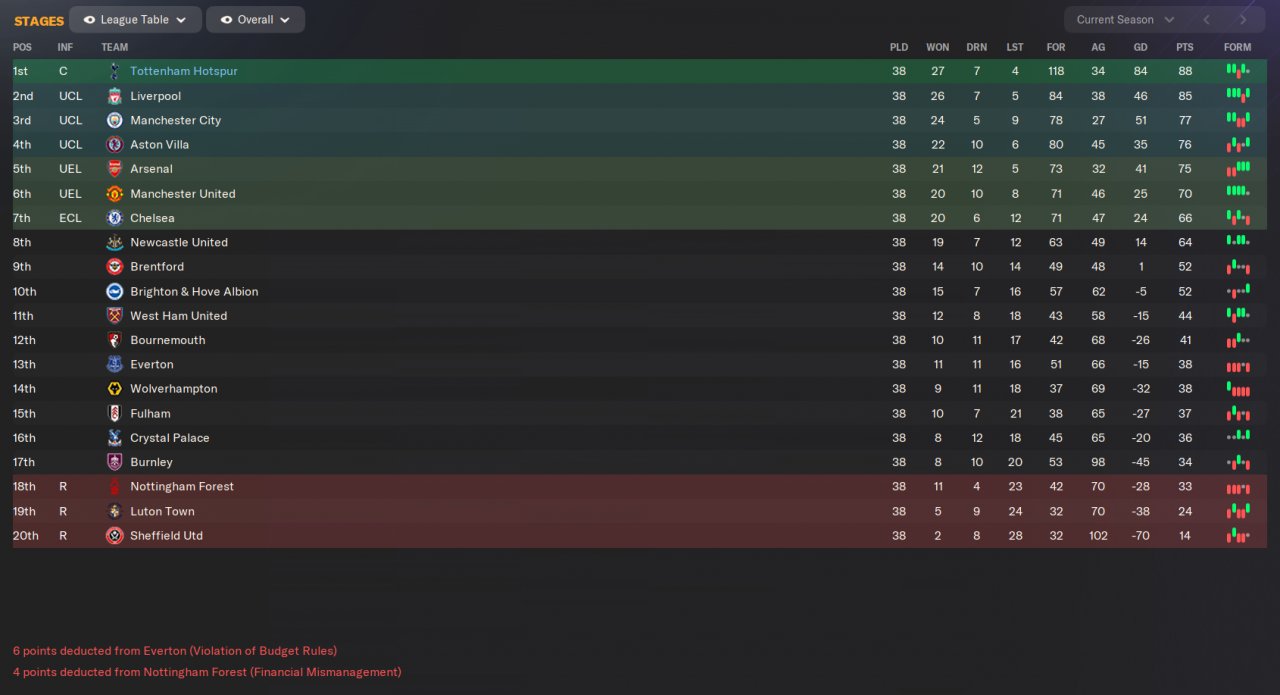Image resolution: width=1280 pixels, height=695 pixels.
Task: Go to next season arrow
Action: [1243, 20]
